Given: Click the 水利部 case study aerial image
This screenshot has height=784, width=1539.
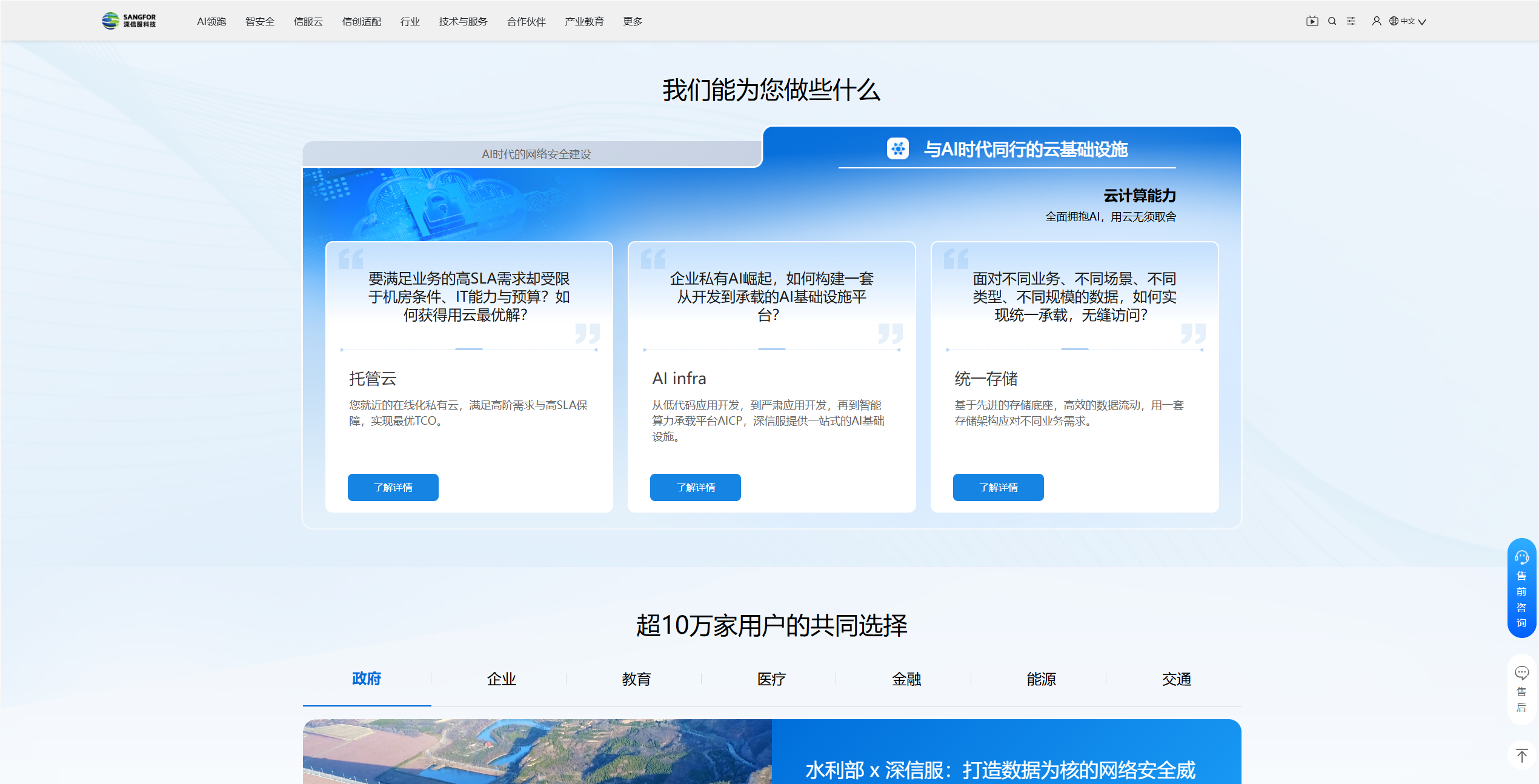Looking at the screenshot, I should tap(537, 751).
